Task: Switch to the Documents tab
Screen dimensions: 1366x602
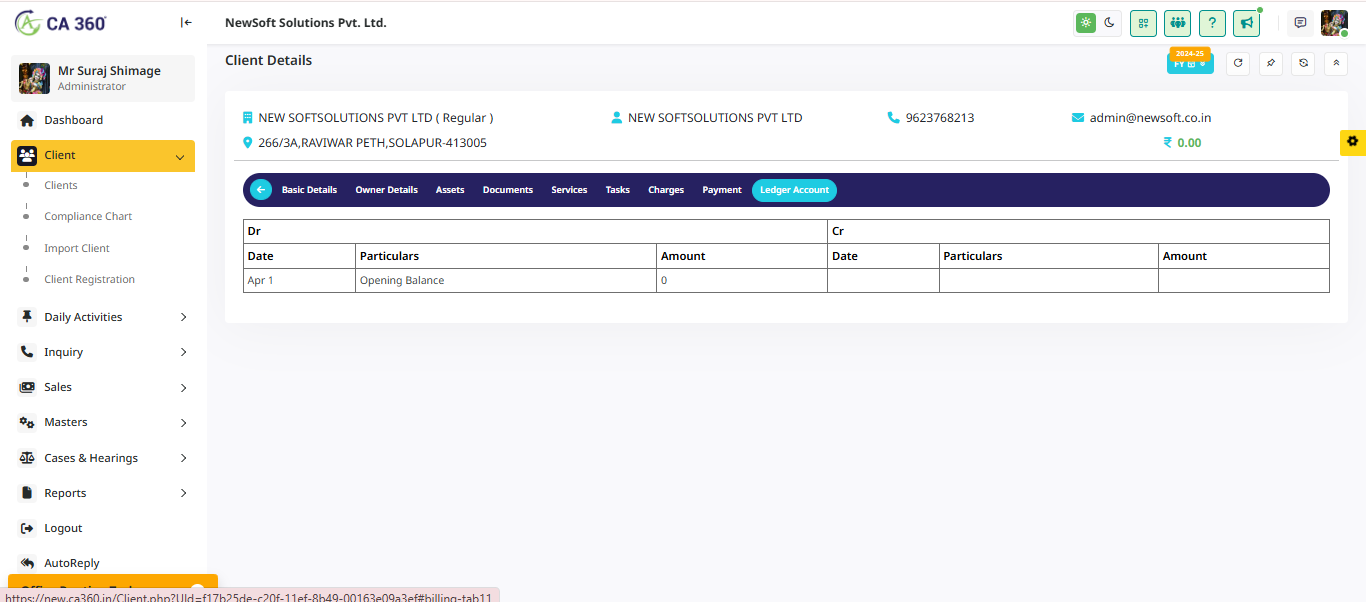Action: [x=508, y=190]
